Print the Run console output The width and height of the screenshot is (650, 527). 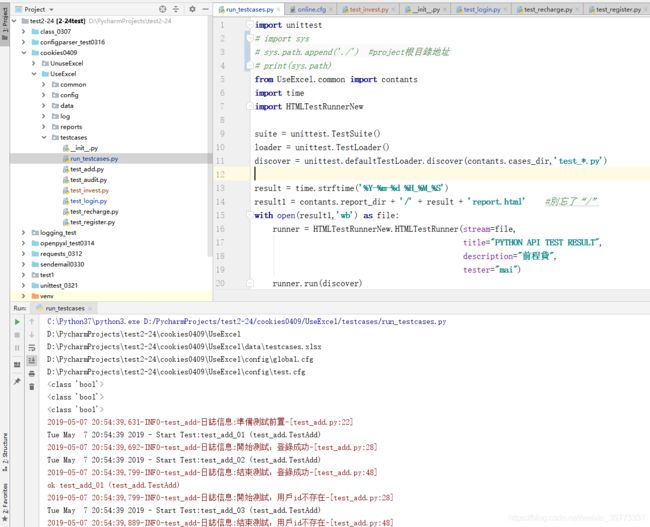coord(32,374)
